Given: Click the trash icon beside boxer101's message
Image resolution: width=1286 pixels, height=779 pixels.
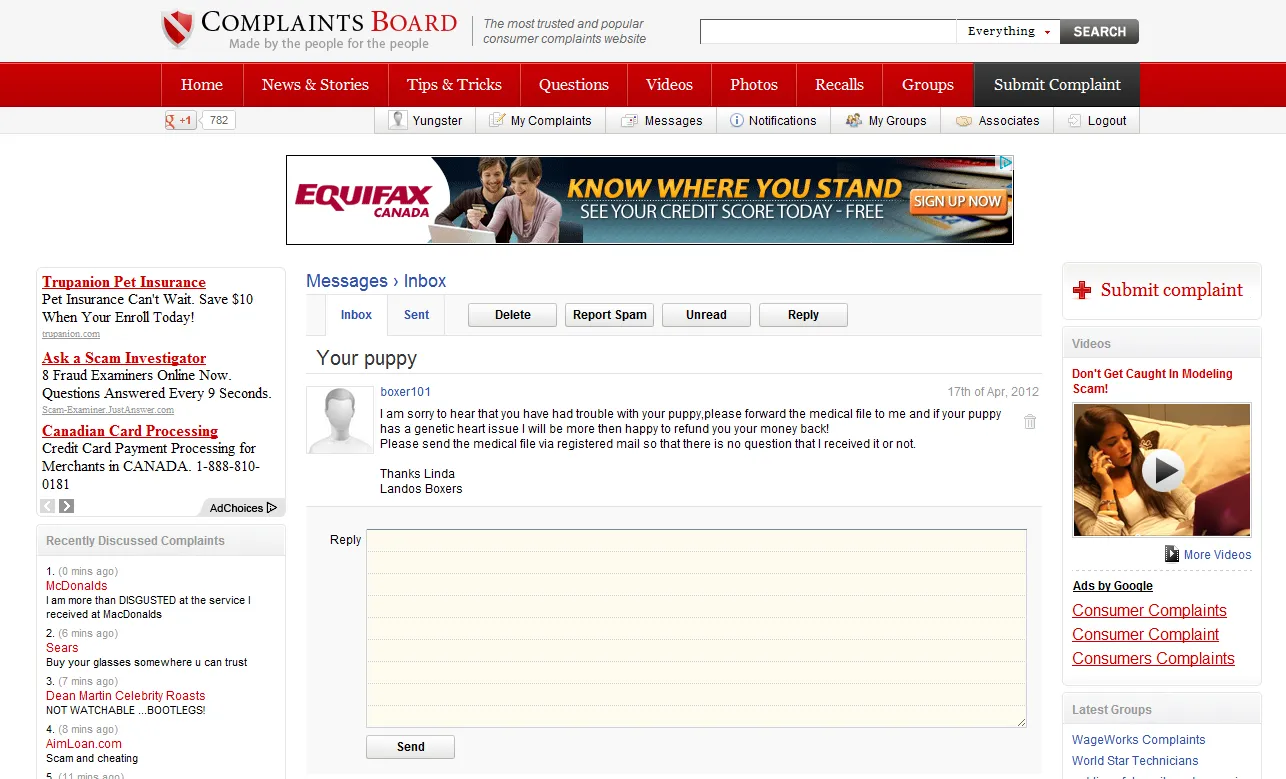Looking at the screenshot, I should point(1030,422).
